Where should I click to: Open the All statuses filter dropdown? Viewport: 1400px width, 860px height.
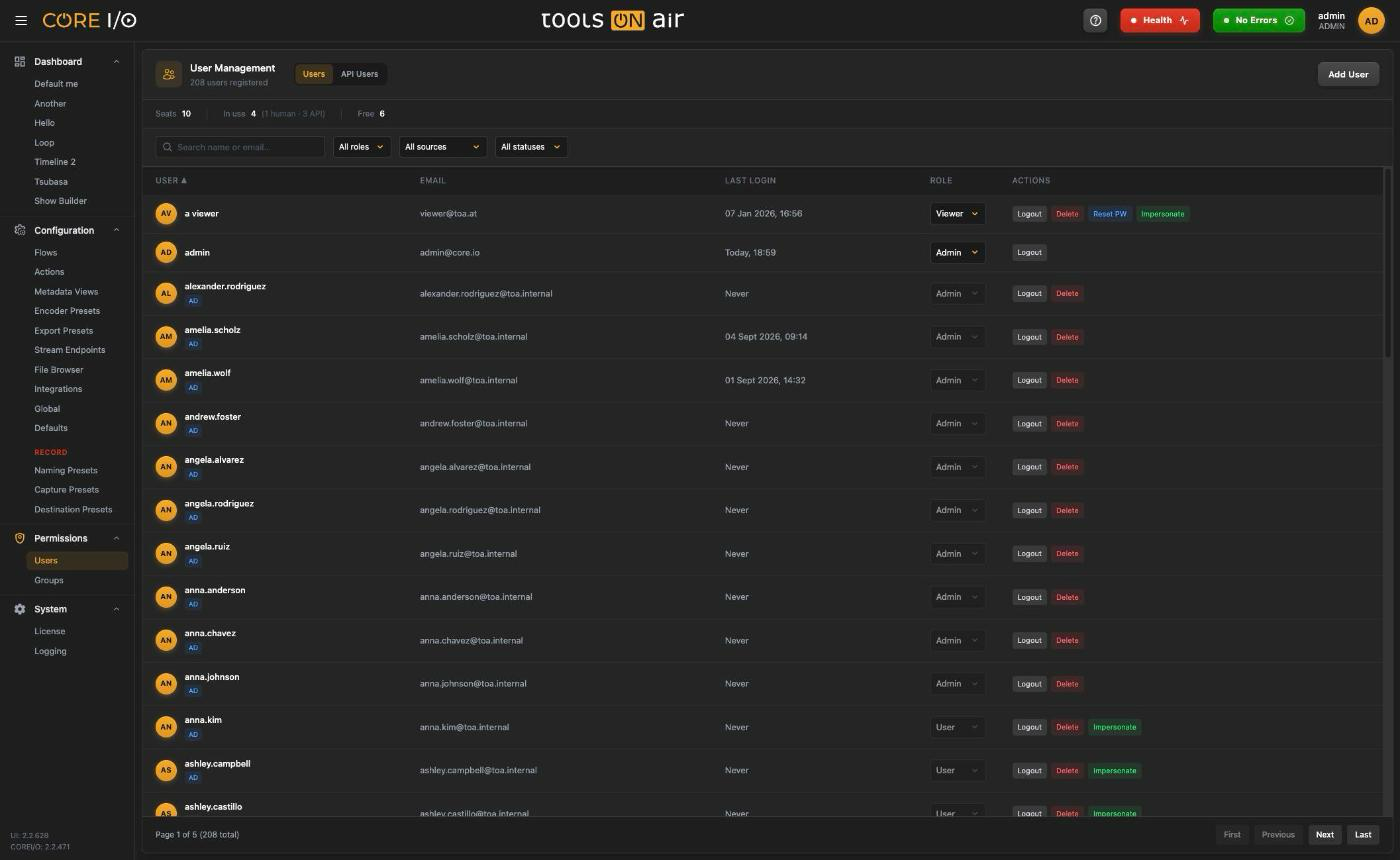[x=531, y=147]
